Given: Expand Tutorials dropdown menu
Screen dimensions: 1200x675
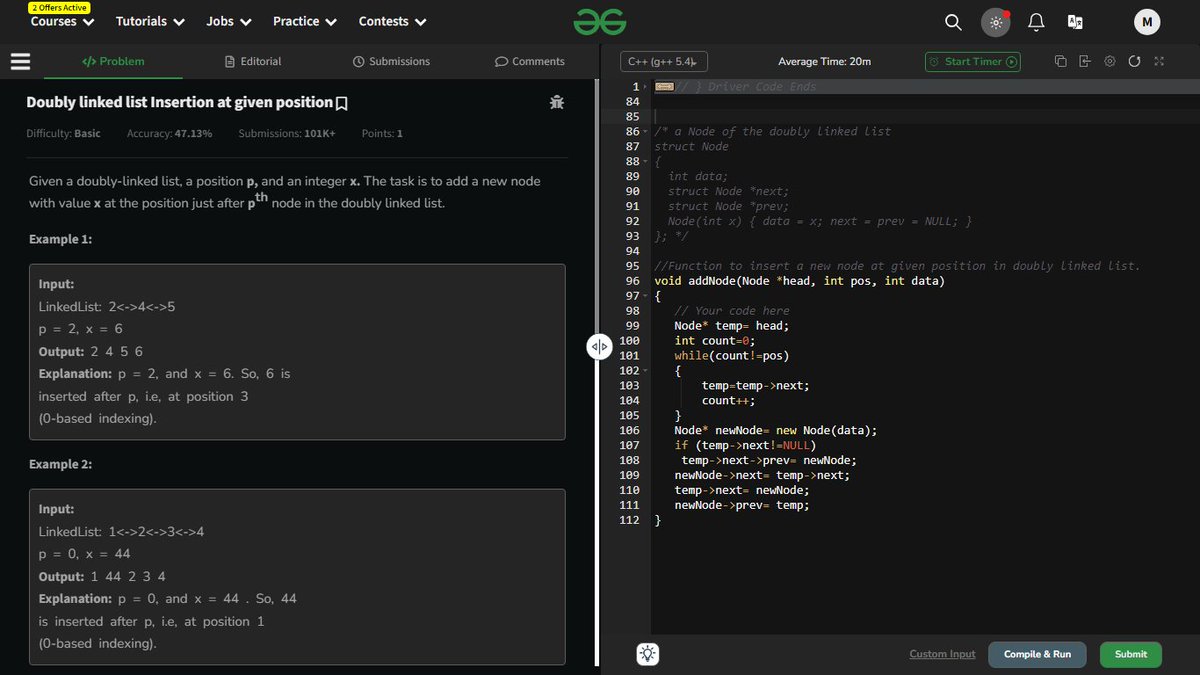Looking at the screenshot, I should click(x=150, y=21).
